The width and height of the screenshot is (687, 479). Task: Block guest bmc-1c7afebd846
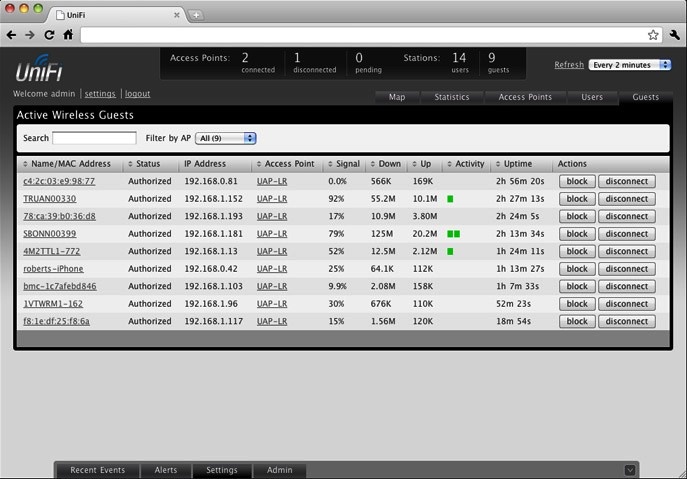tap(577, 286)
